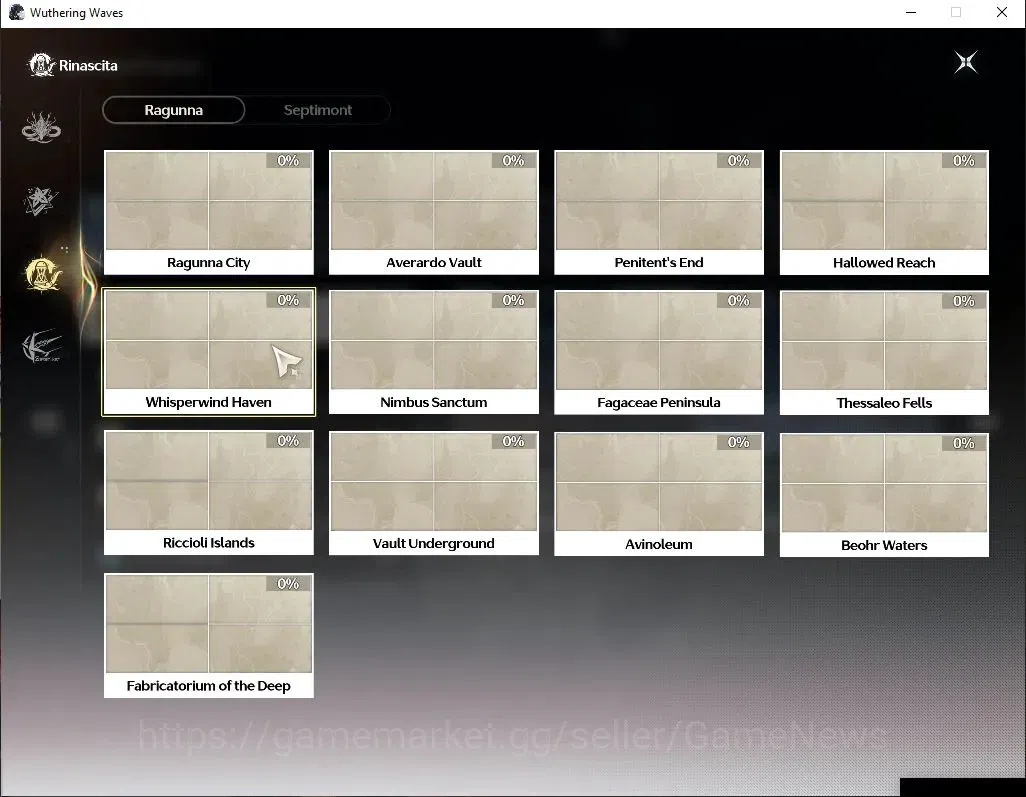Click the Rinascita header emblem icon
Image resolution: width=1026 pixels, height=797 pixels.
tap(41, 65)
